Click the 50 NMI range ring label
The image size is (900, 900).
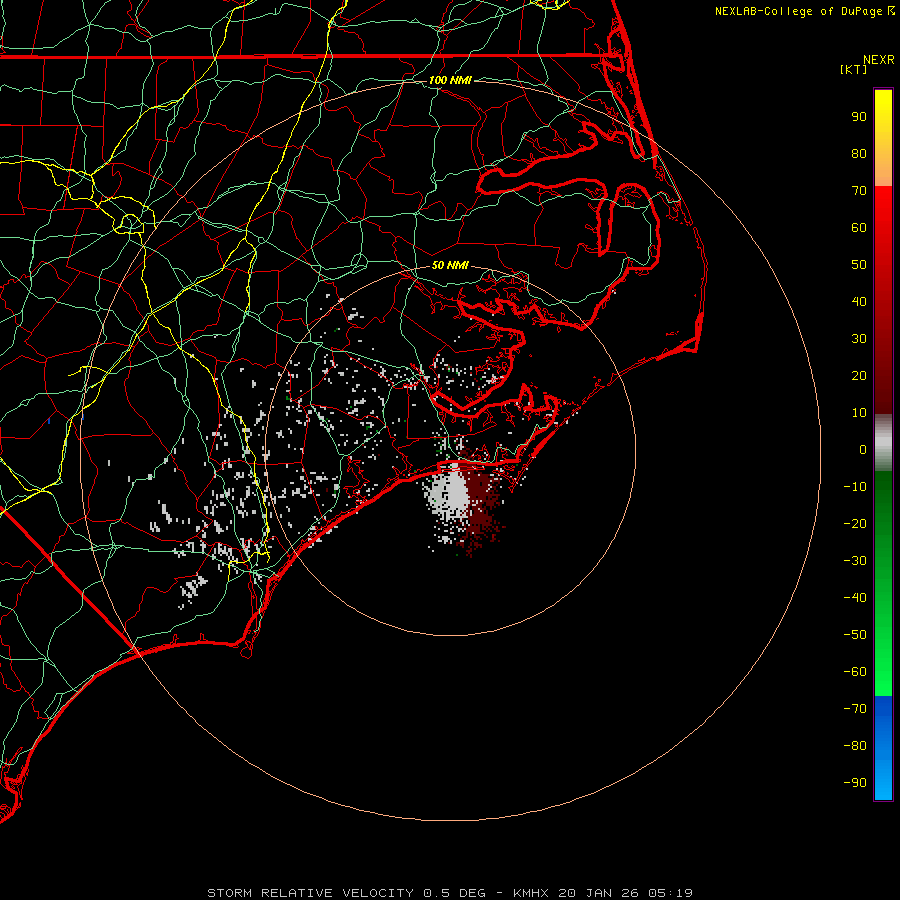pos(450,265)
